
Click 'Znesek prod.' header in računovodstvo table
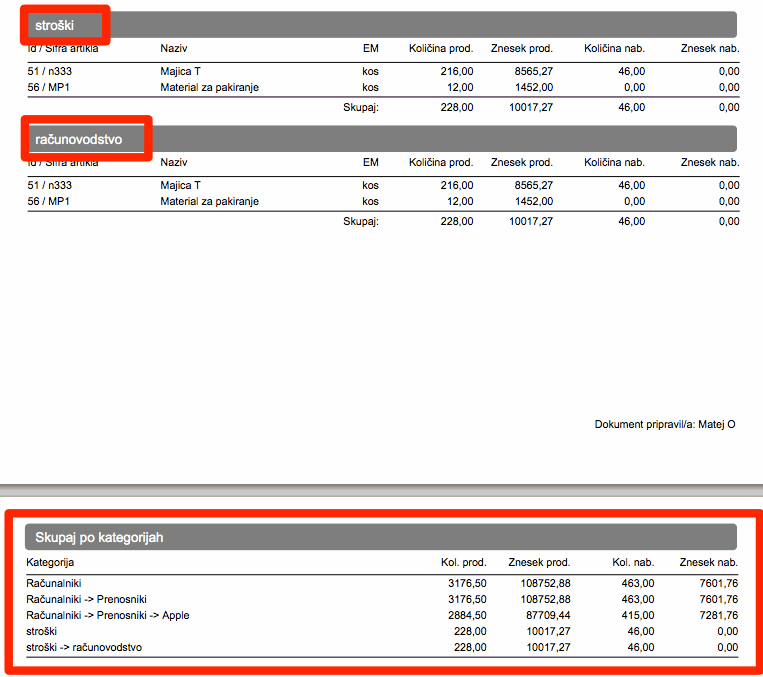522,162
